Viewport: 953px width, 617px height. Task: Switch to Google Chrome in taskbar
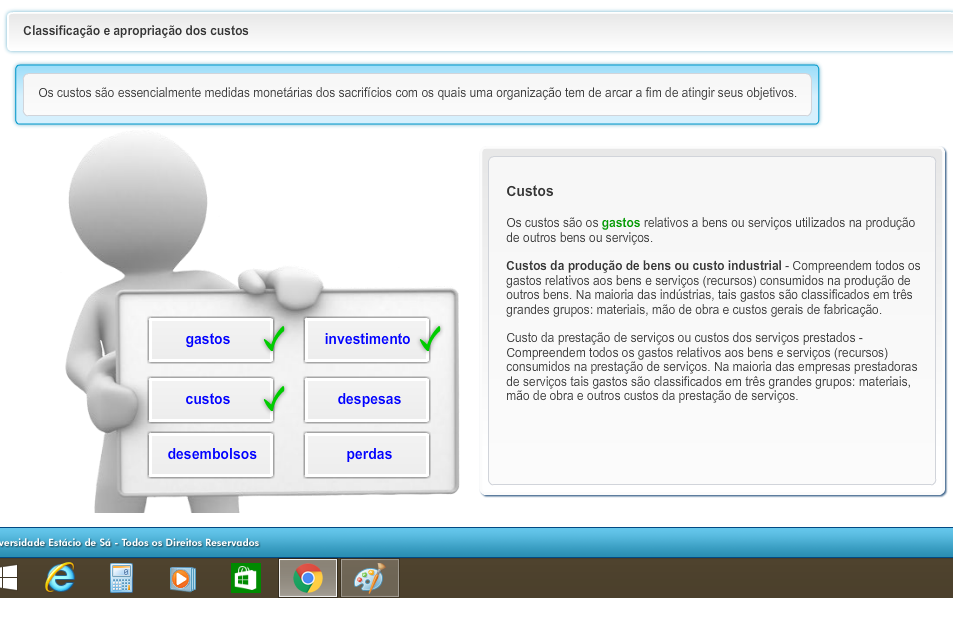coord(308,578)
